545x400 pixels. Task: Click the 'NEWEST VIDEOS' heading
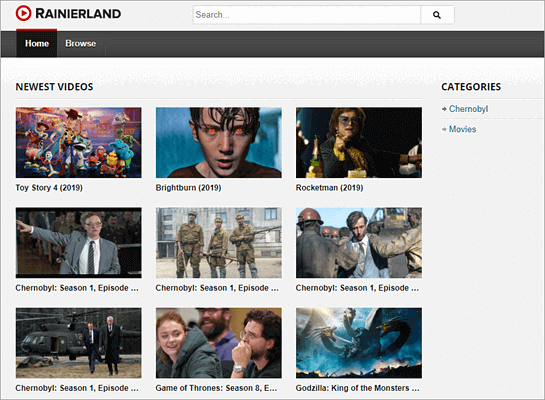(x=55, y=87)
